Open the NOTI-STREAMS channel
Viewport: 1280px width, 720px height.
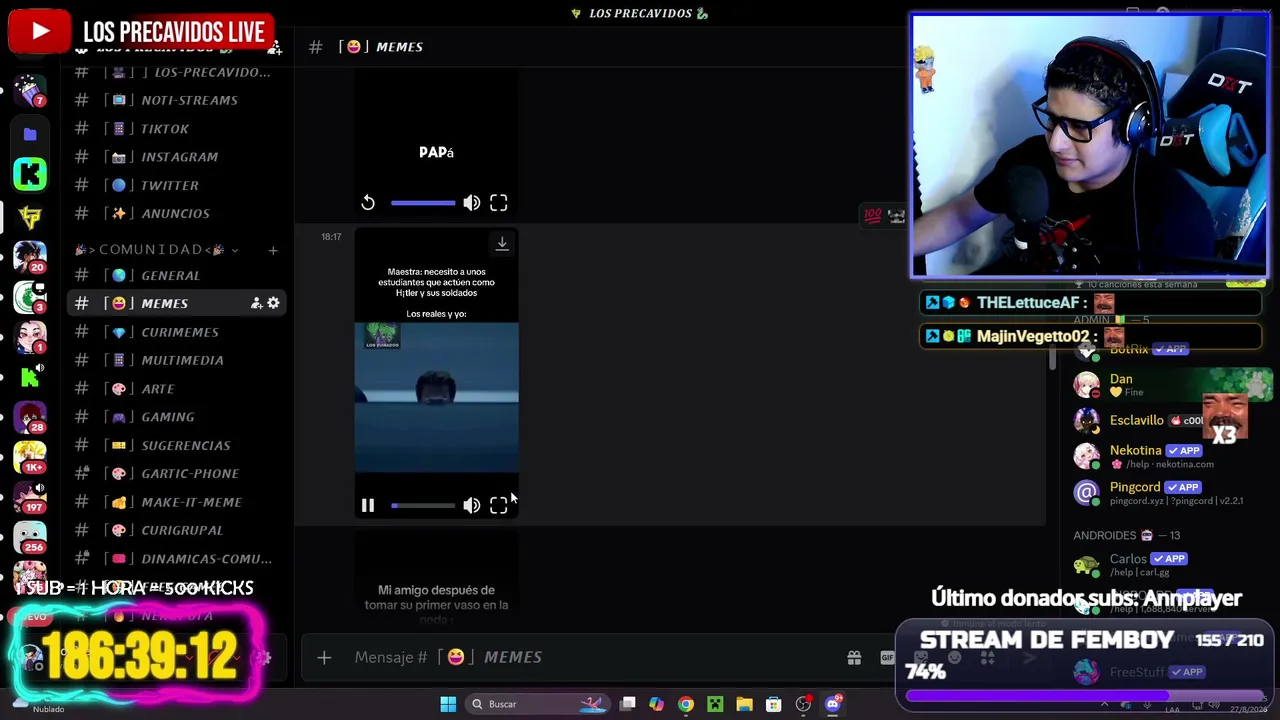(x=178, y=100)
